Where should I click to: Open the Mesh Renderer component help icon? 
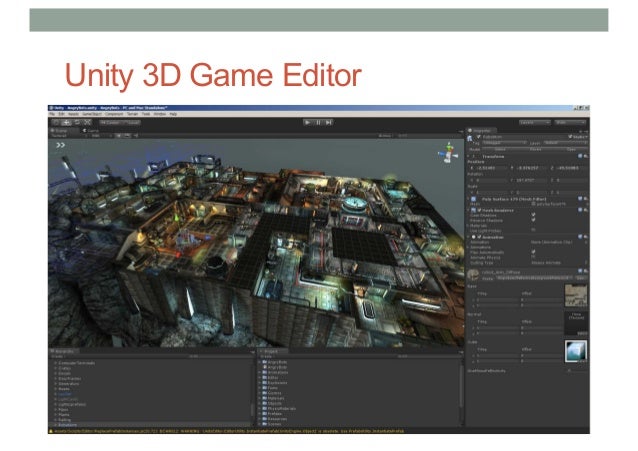(x=580, y=210)
